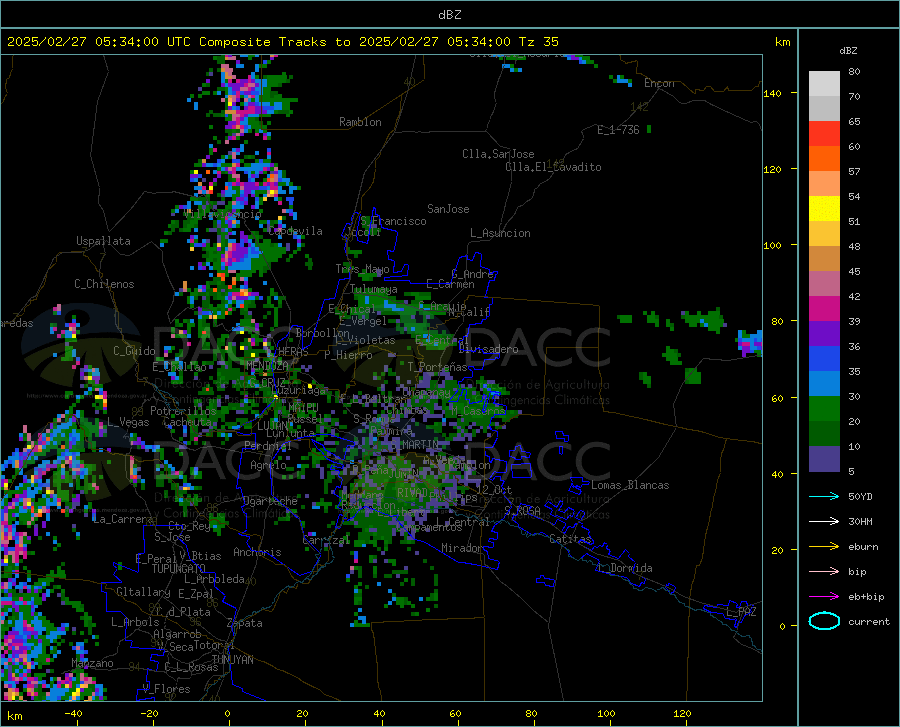Viewport: 900px width, 727px height.
Task: Click the 'TUPUNGATO' place label
Action: (x=179, y=569)
